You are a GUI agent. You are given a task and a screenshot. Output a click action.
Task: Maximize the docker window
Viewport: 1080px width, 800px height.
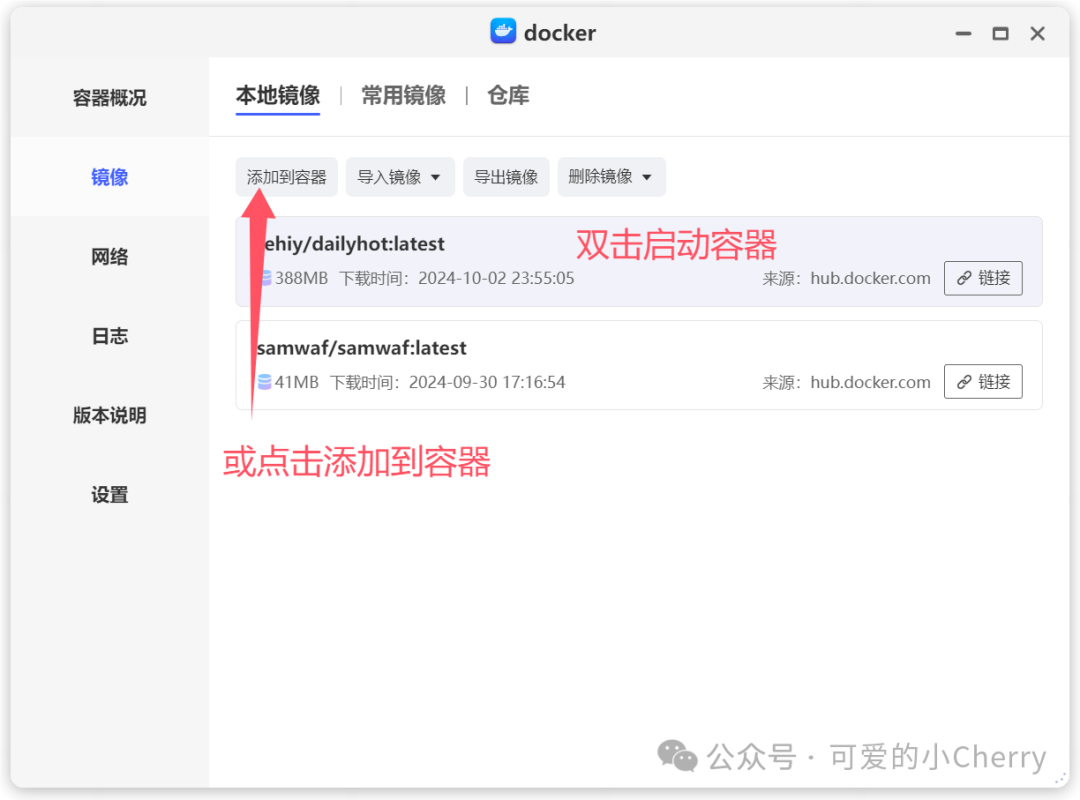[x=1000, y=33]
